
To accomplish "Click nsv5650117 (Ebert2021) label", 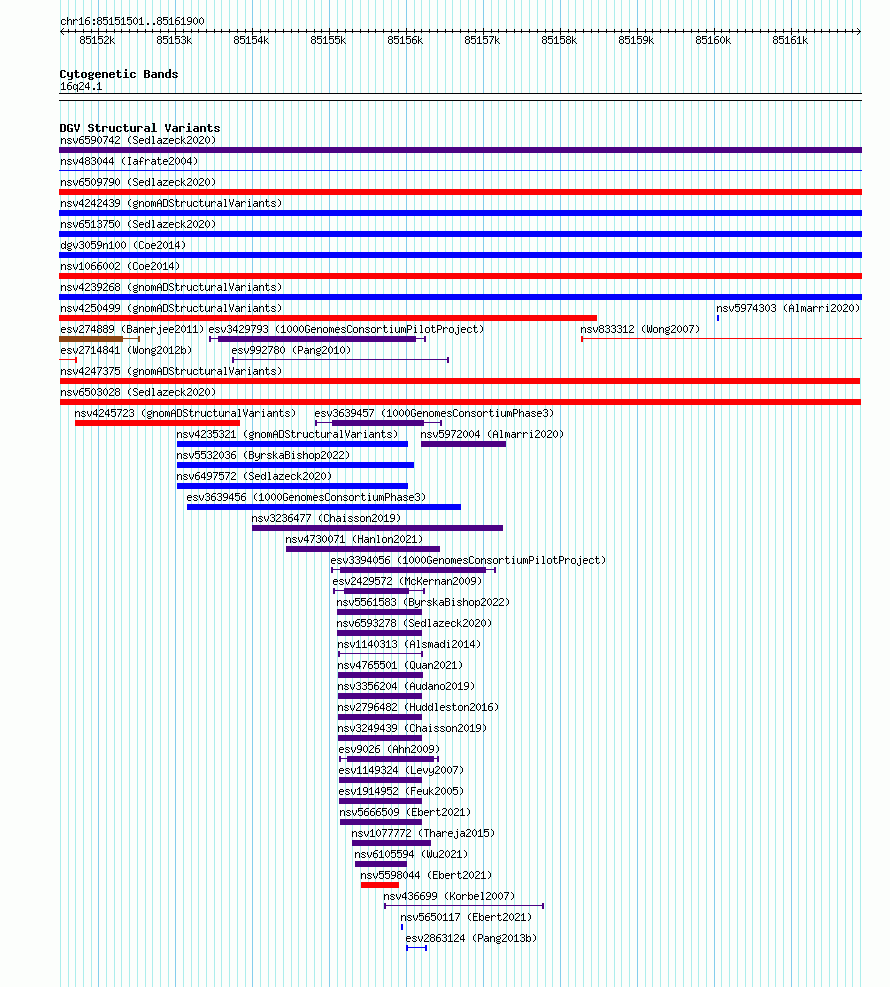I will 466,917.
